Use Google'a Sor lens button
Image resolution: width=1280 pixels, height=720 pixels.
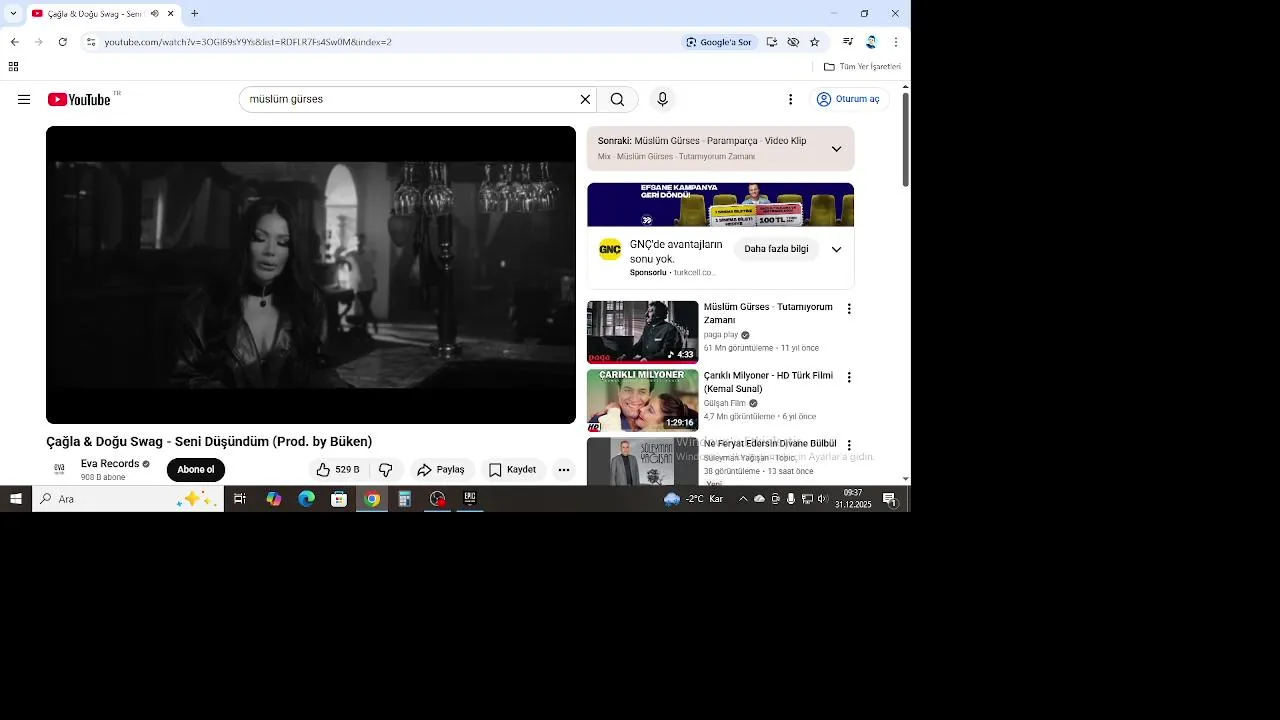tap(718, 42)
